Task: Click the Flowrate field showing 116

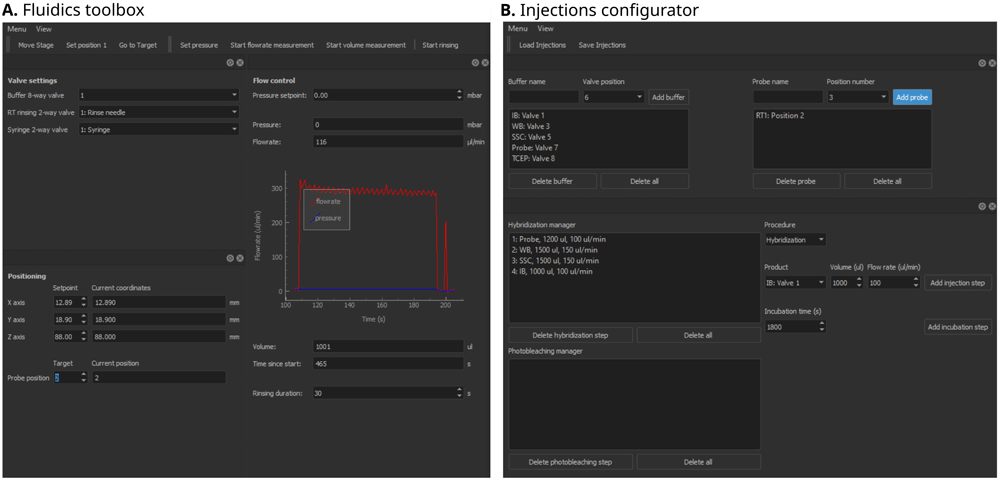Action: pos(388,142)
